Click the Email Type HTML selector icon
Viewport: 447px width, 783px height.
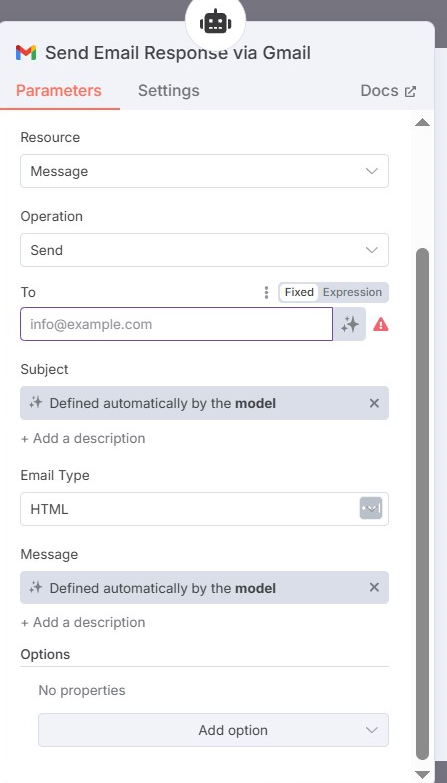(371, 508)
